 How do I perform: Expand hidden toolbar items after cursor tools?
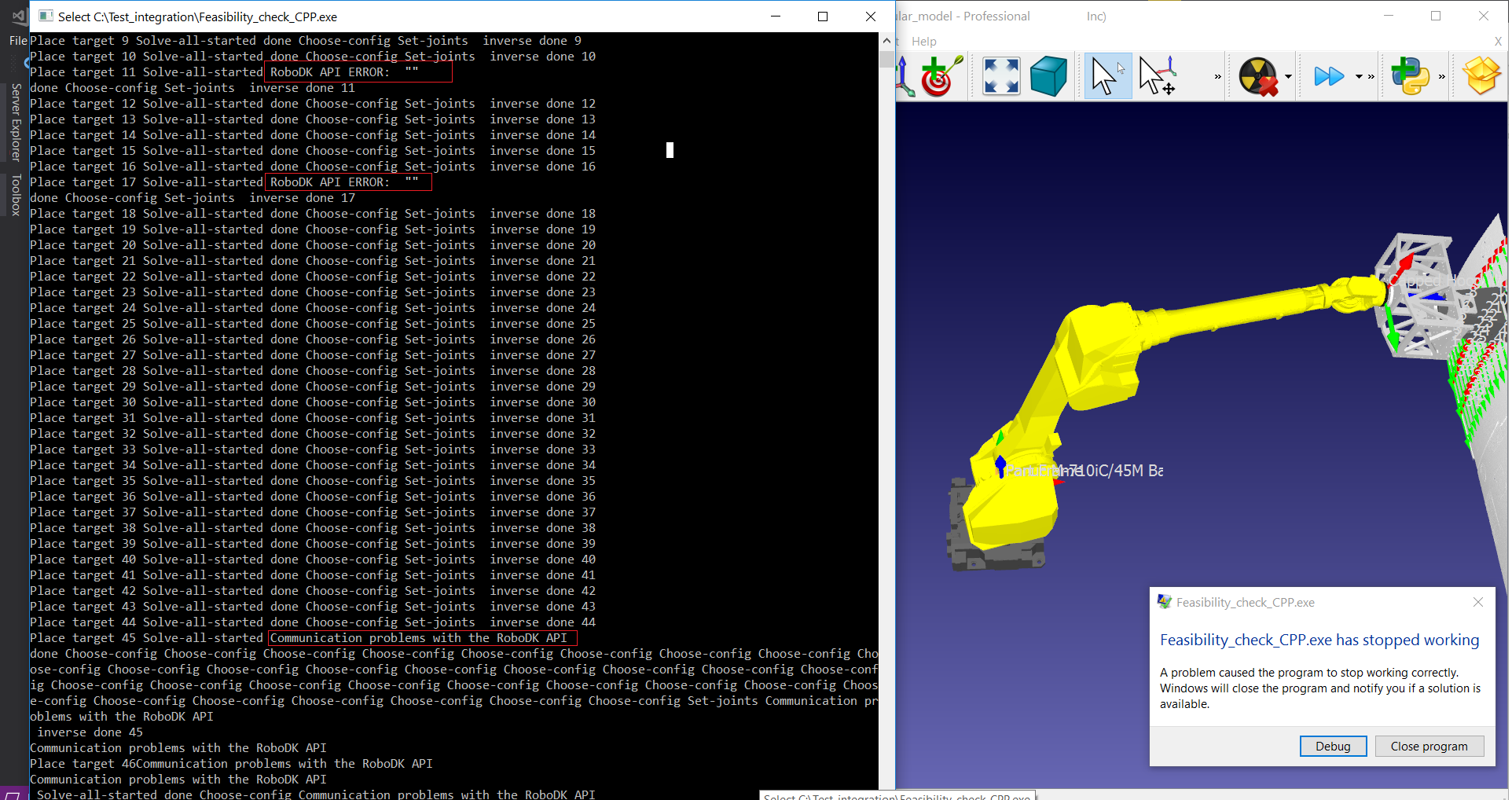pos(1218,77)
